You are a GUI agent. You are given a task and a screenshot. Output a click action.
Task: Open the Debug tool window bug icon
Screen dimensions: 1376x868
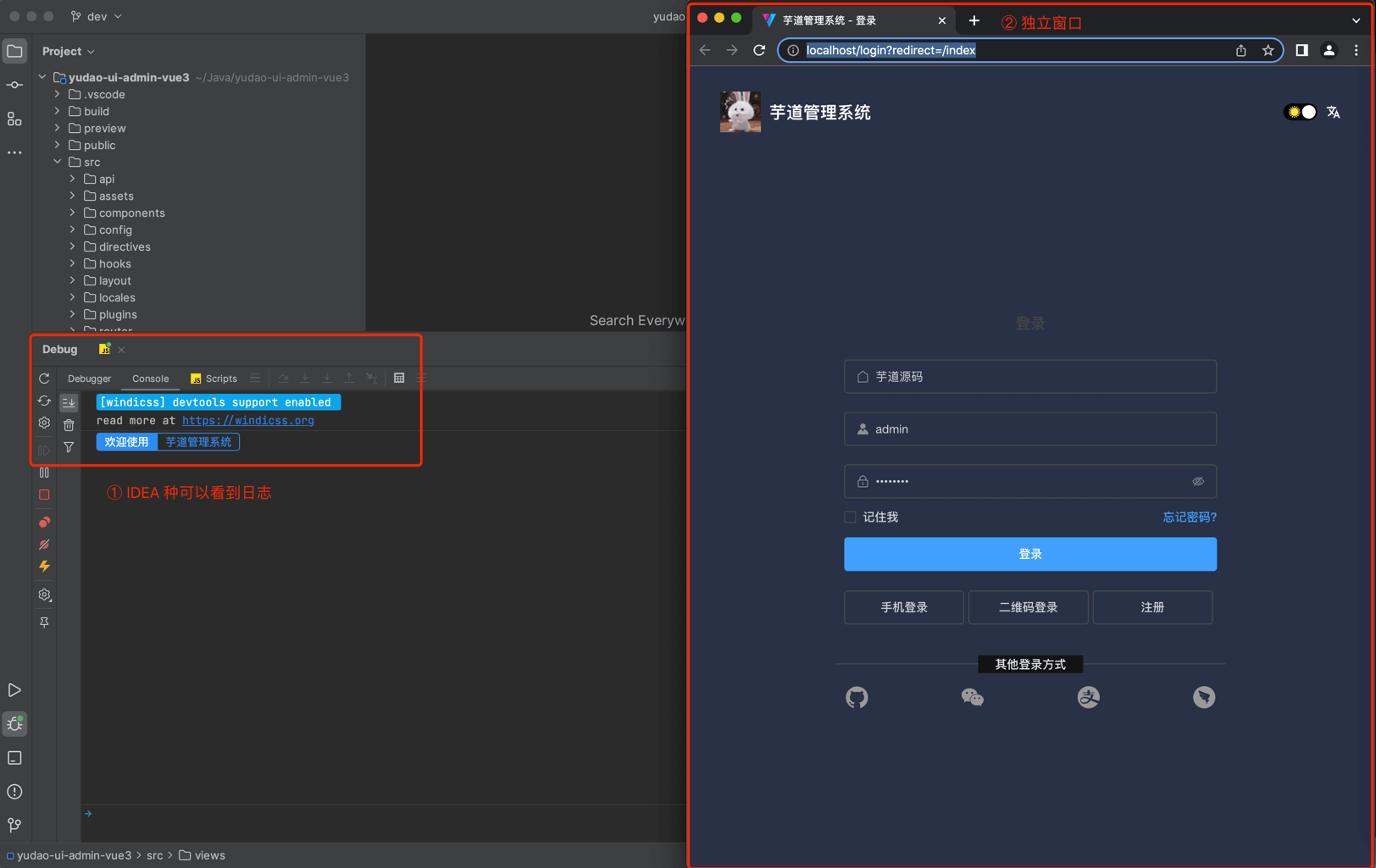pos(14,724)
